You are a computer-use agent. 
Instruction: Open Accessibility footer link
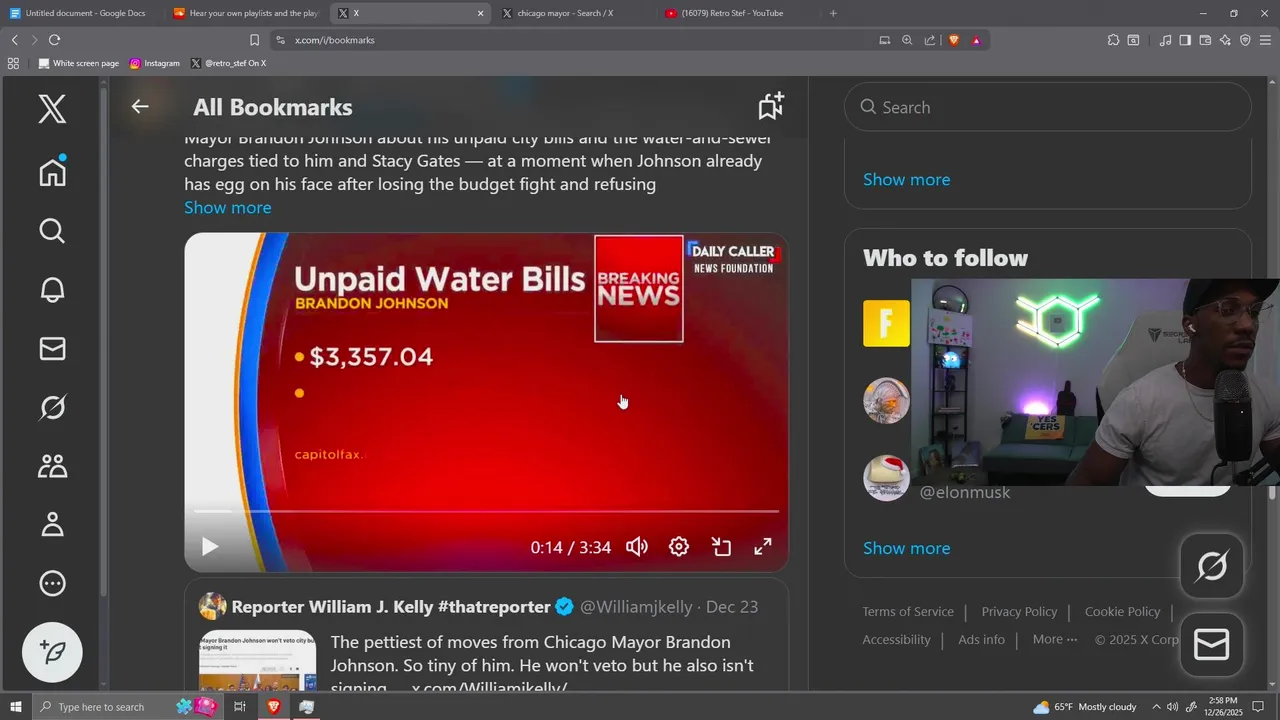(x=896, y=639)
